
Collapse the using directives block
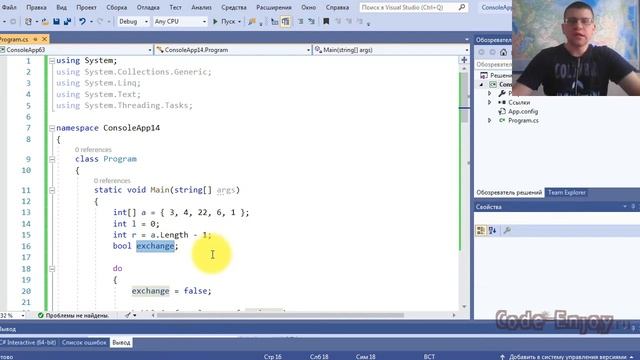[52, 61]
